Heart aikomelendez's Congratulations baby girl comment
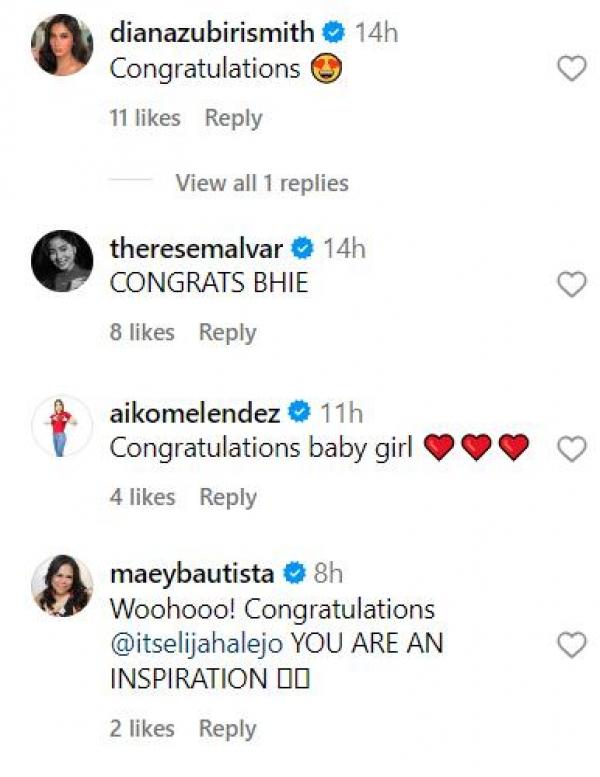The height and width of the screenshot is (777, 600). [x=571, y=450]
